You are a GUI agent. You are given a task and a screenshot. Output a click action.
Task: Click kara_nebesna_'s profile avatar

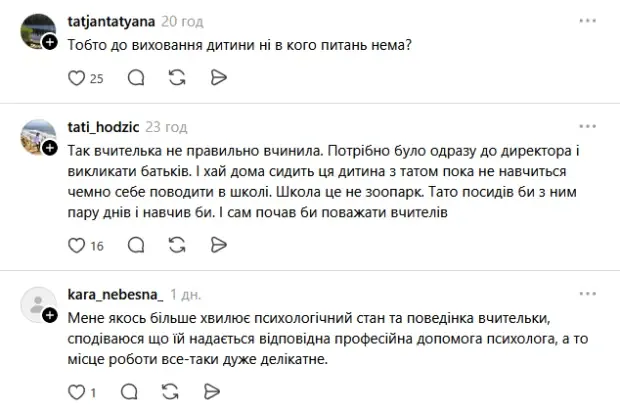pos(37,302)
